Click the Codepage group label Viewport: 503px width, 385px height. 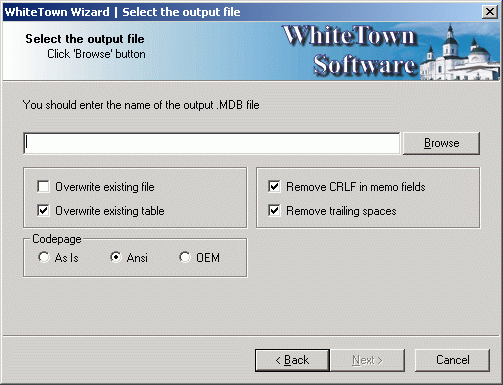(x=57, y=239)
